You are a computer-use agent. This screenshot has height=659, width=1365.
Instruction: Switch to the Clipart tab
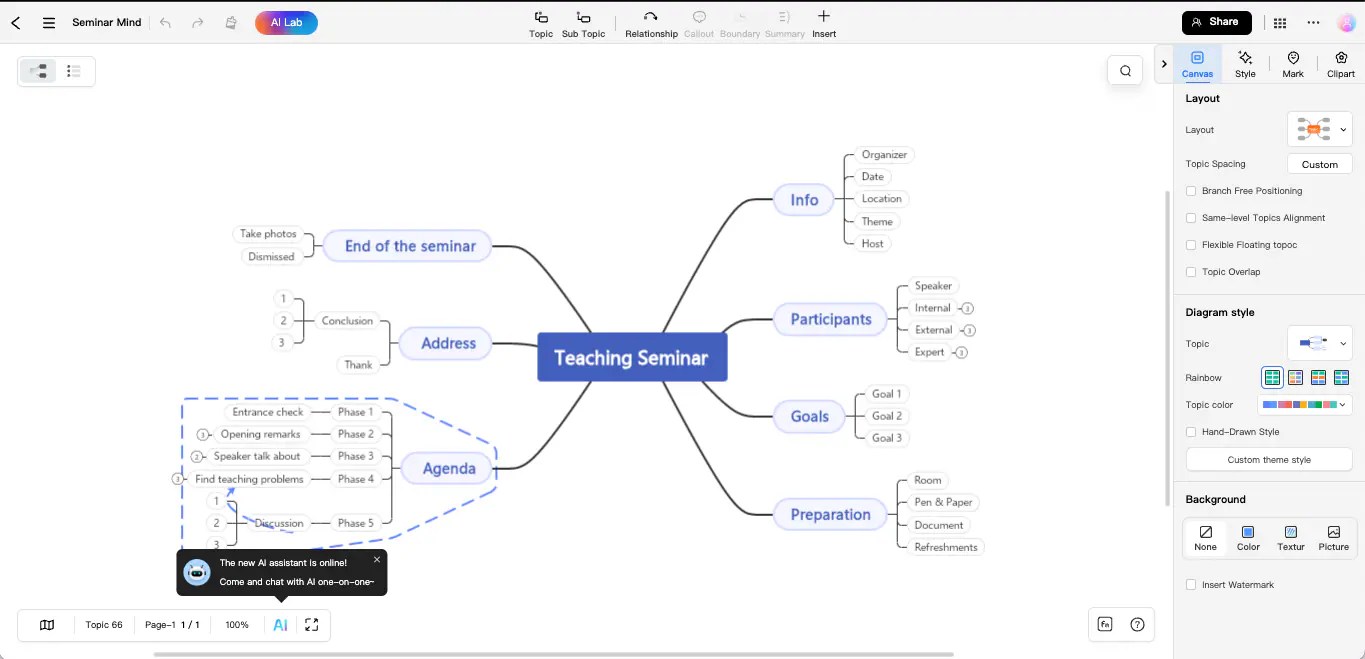coord(1341,64)
